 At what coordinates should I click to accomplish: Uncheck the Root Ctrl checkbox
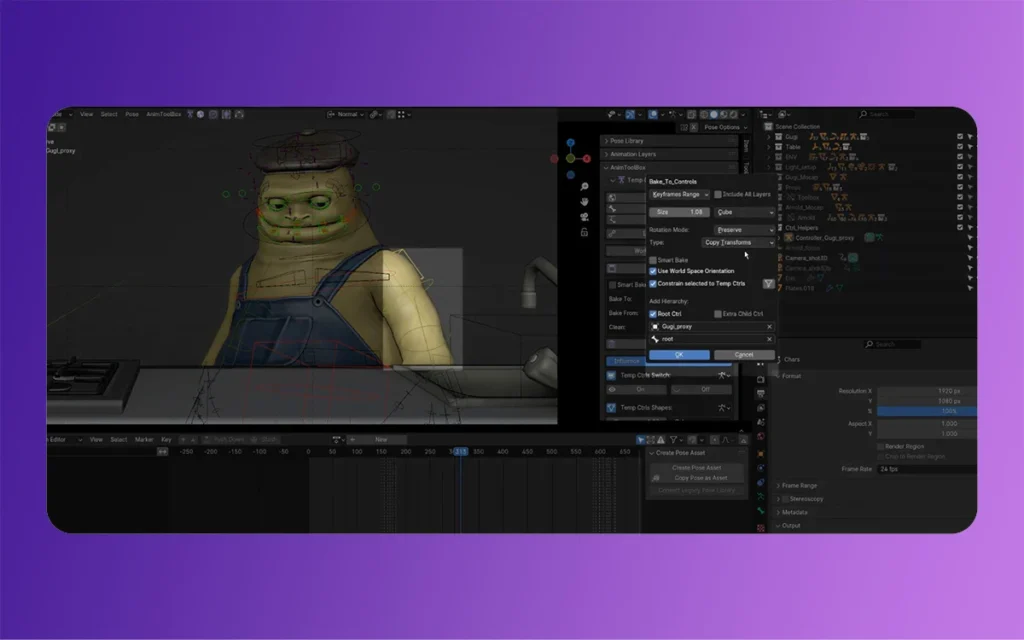pos(652,314)
